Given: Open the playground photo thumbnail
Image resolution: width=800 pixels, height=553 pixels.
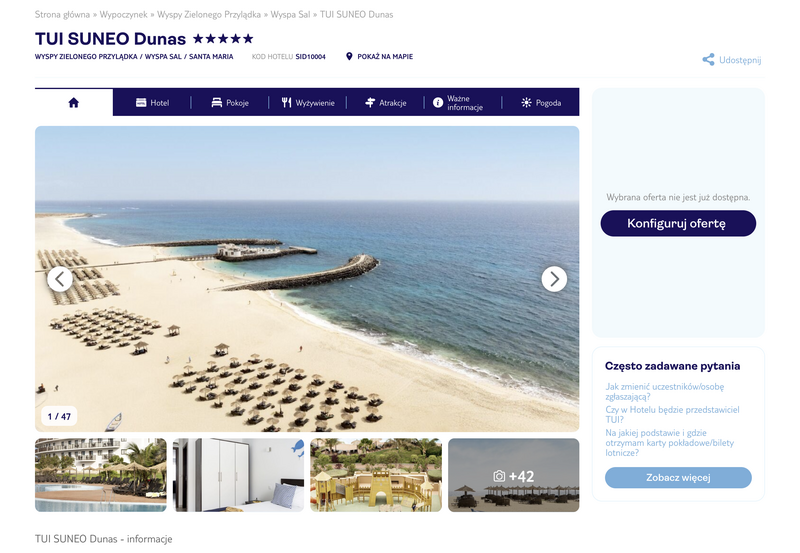Looking at the screenshot, I should [x=376, y=475].
